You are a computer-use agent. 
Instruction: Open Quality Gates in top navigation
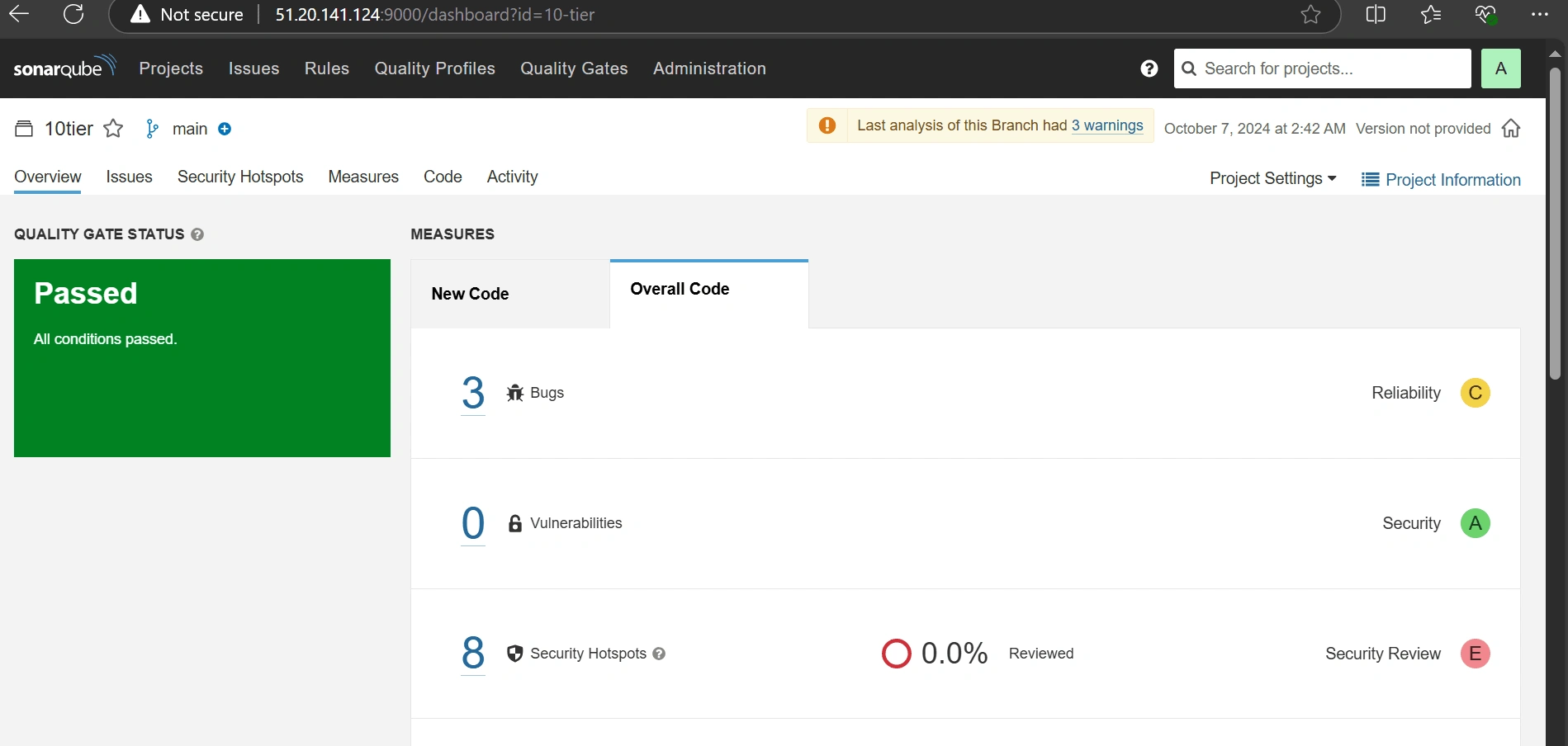coord(574,68)
